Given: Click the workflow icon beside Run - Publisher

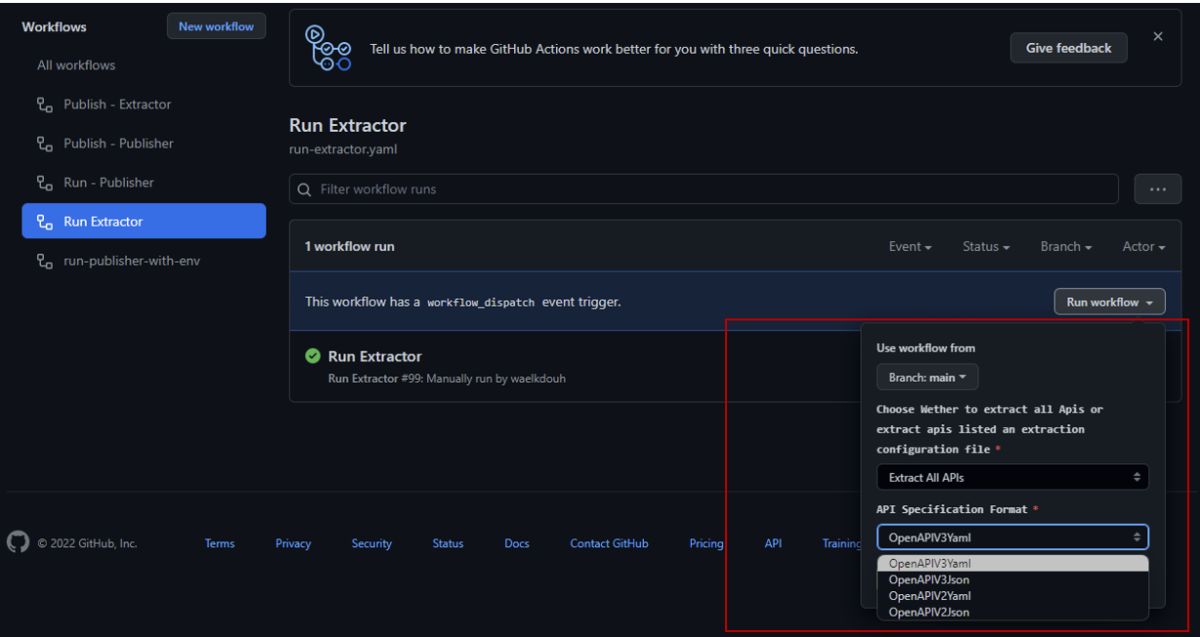Looking at the screenshot, I should [43, 182].
